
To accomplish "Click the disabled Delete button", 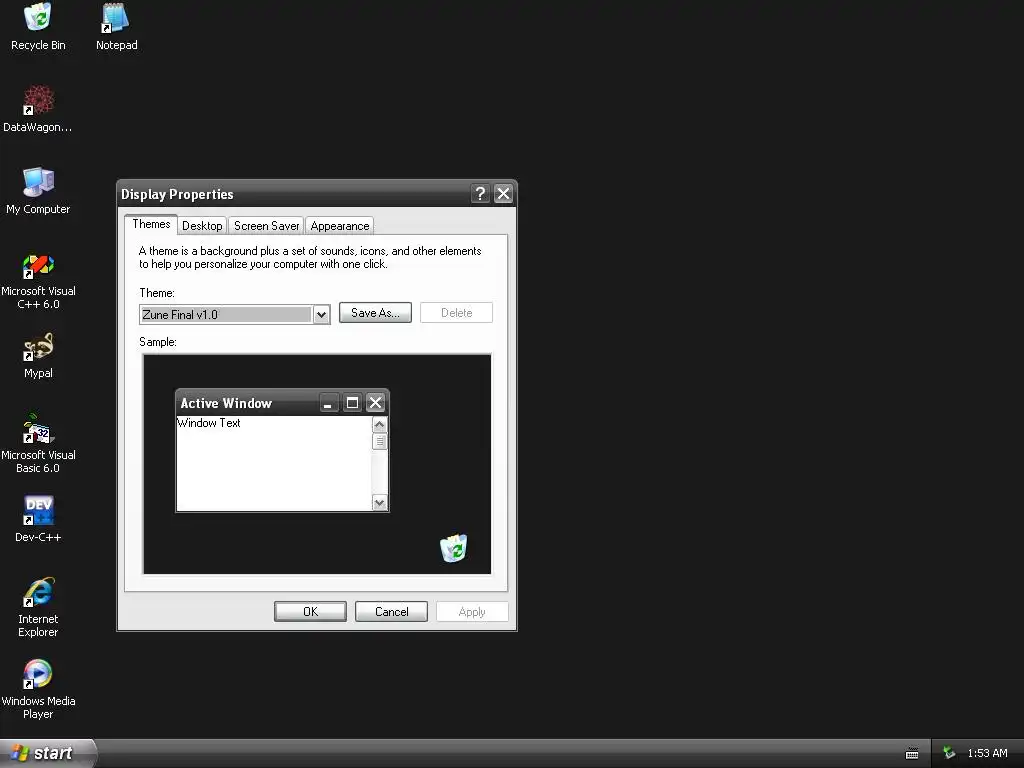I will point(456,313).
